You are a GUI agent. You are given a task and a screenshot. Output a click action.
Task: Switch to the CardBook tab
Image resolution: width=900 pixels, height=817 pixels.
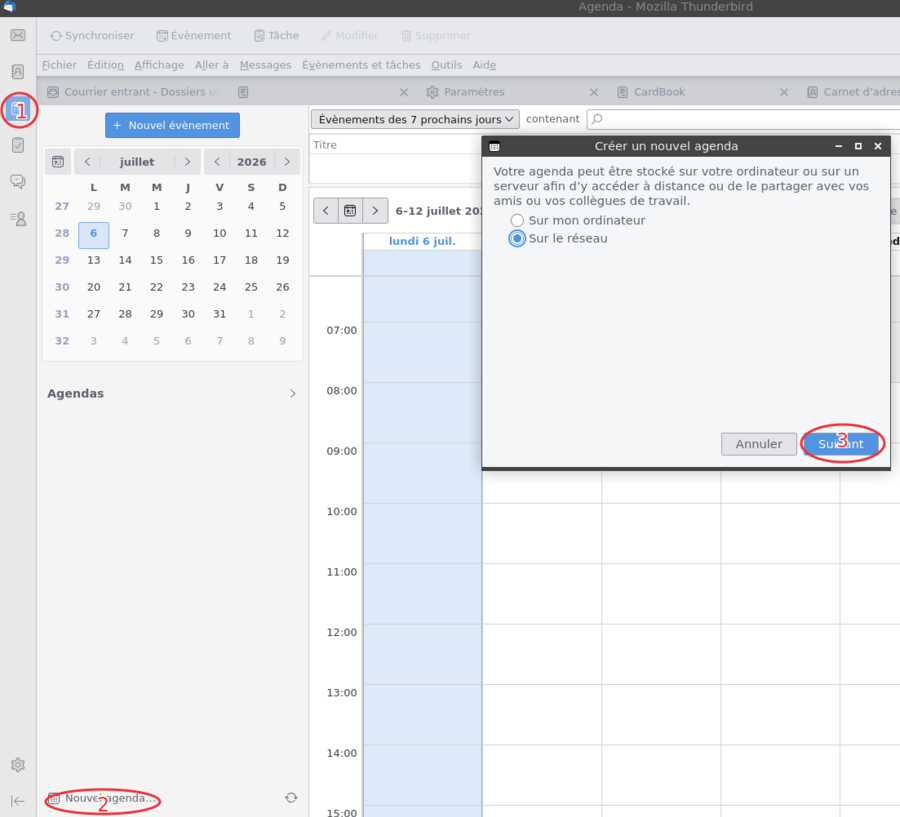pos(659,92)
